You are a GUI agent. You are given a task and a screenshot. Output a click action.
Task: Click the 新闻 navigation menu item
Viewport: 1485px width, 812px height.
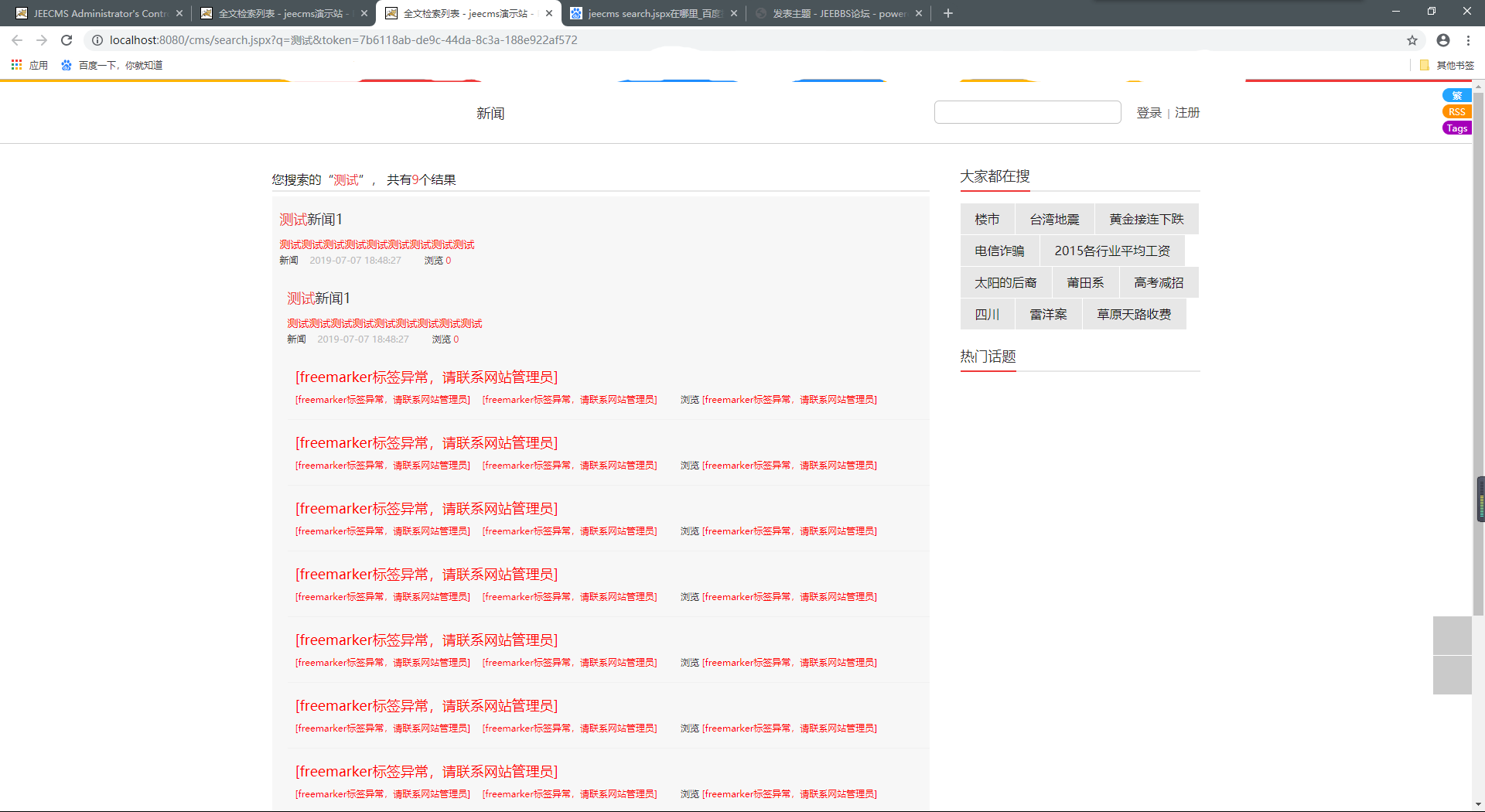pyautogui.click(x=490, y=114)
